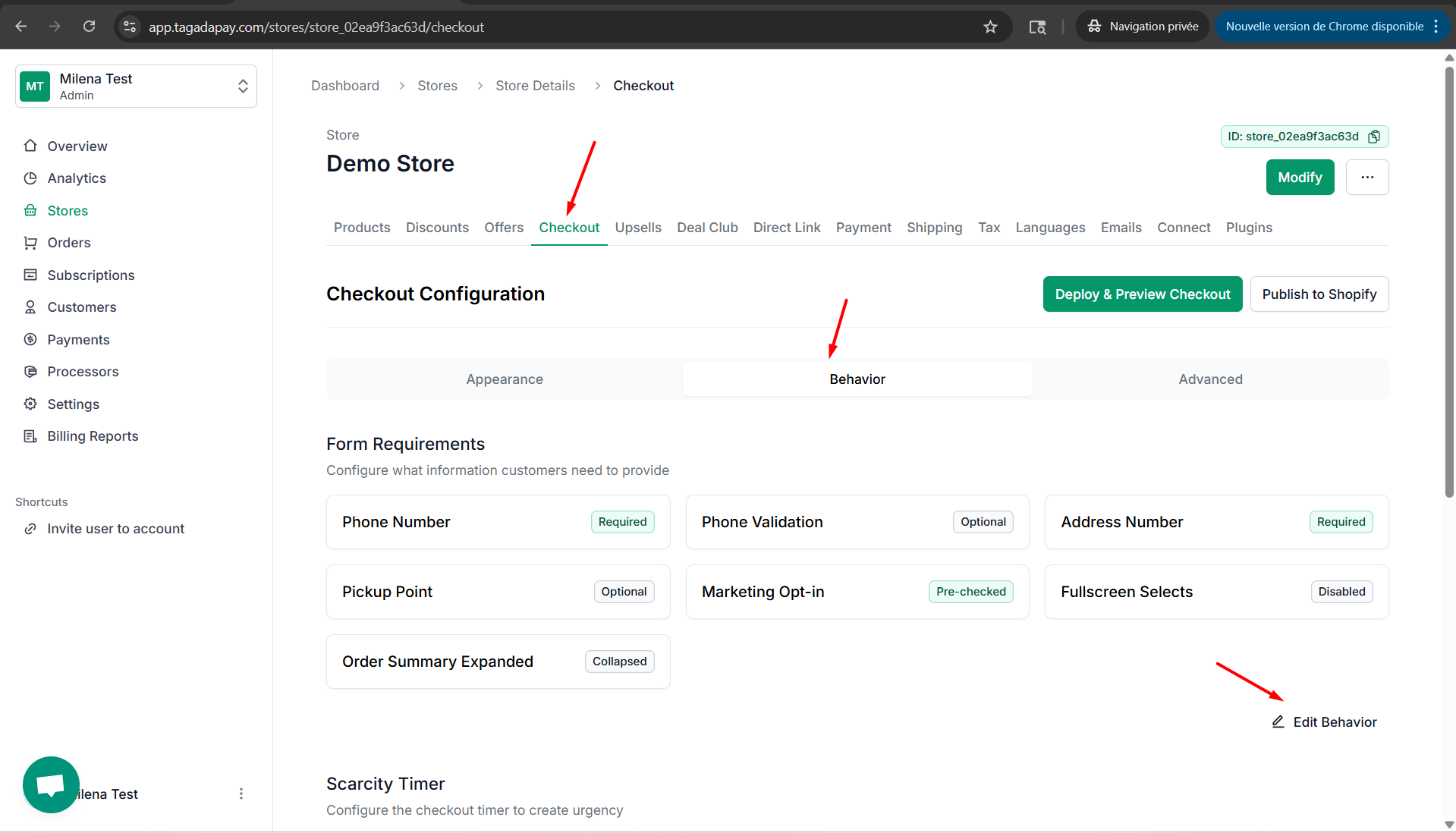
Task: Click Deploy & Preview Checkout button
Action: click(1142, 294)
